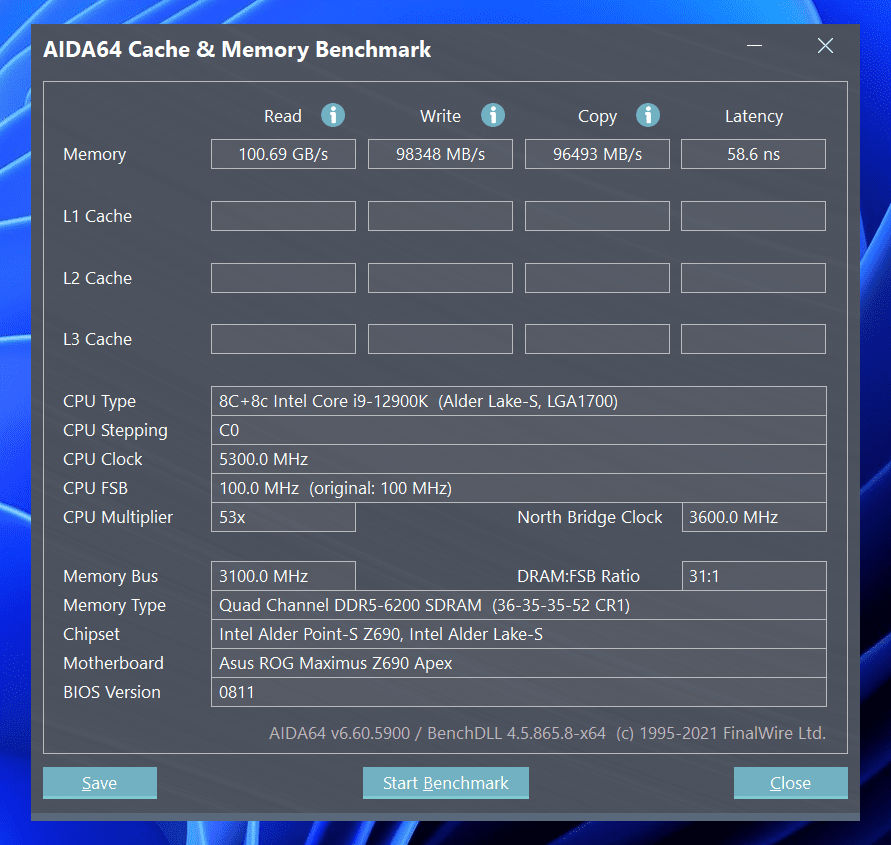Click the empty L1 Cache Write field
The width and height of the screenshot is (891, 845).
(x=440, y=216)
